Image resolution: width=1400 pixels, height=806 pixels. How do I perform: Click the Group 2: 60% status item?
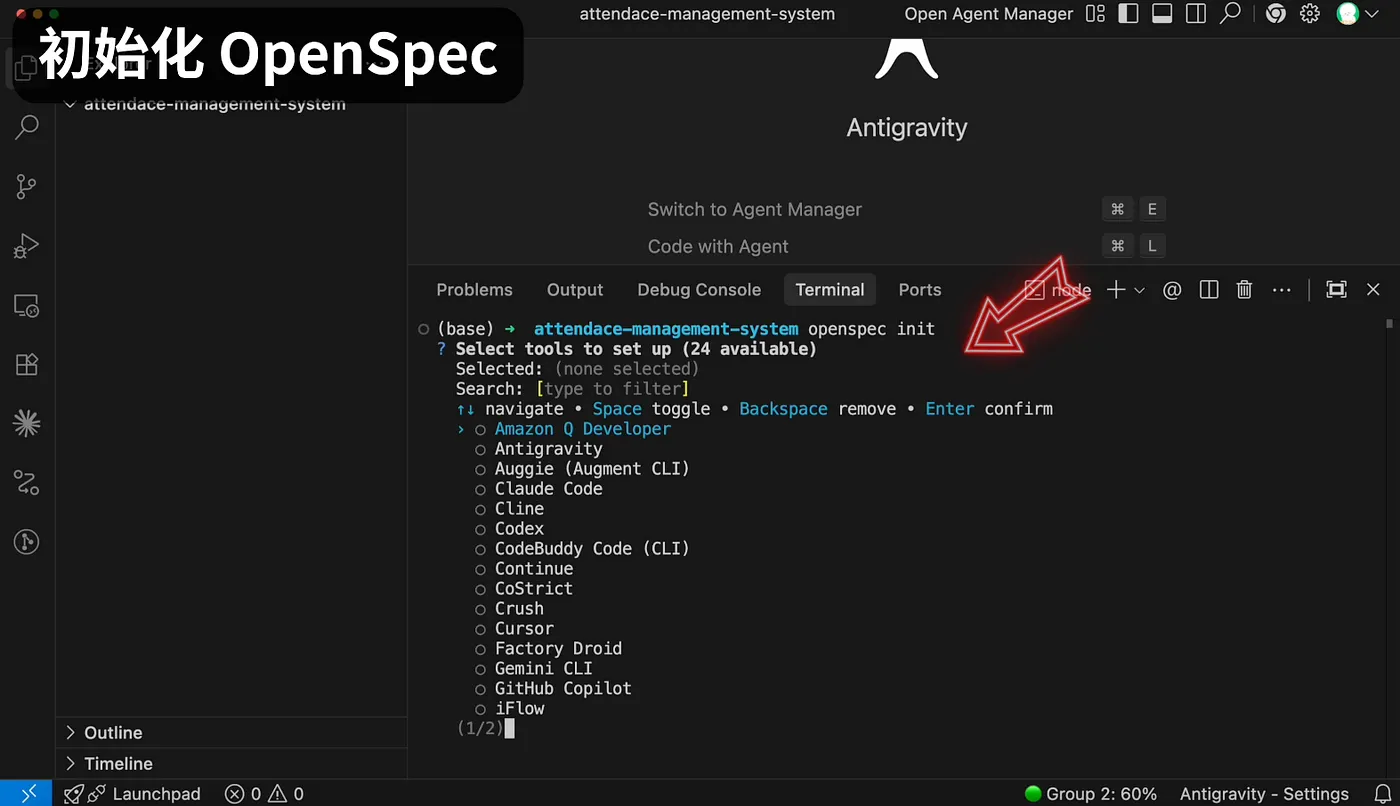pos(1091,794)
